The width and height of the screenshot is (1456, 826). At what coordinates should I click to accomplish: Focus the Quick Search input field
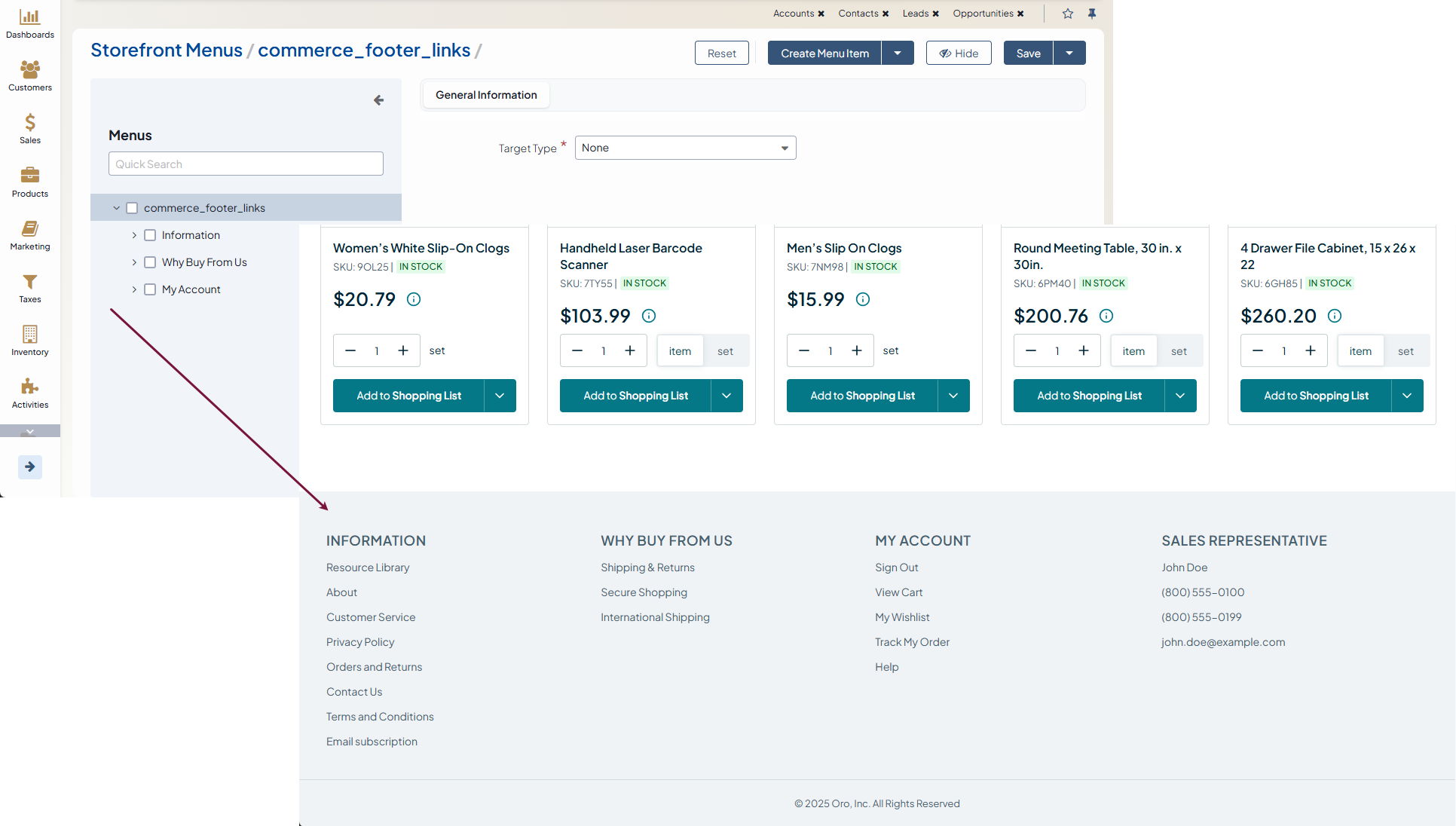246,164
